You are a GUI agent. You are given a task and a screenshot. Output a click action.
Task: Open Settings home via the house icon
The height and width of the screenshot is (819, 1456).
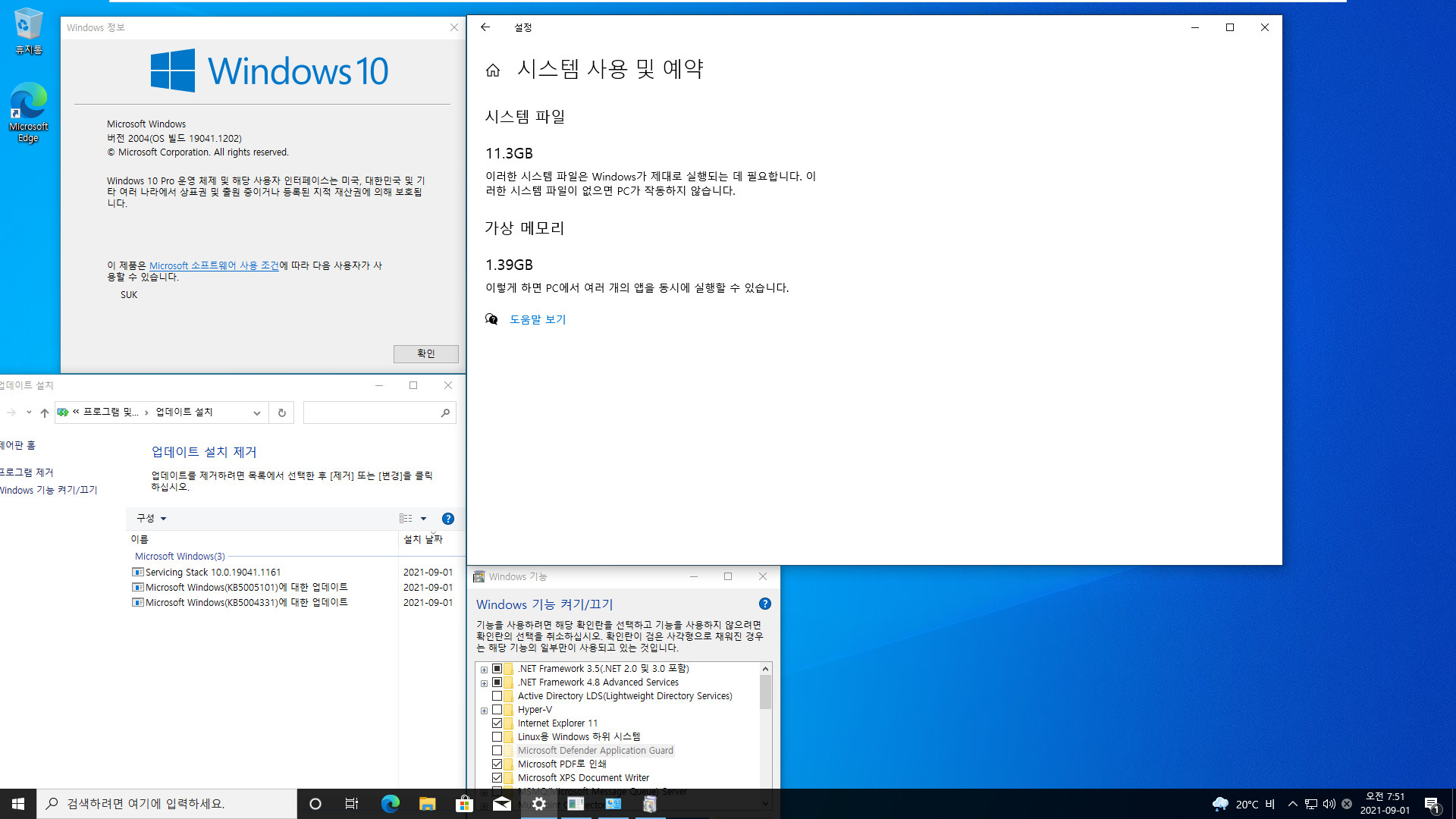pos(493,71)
